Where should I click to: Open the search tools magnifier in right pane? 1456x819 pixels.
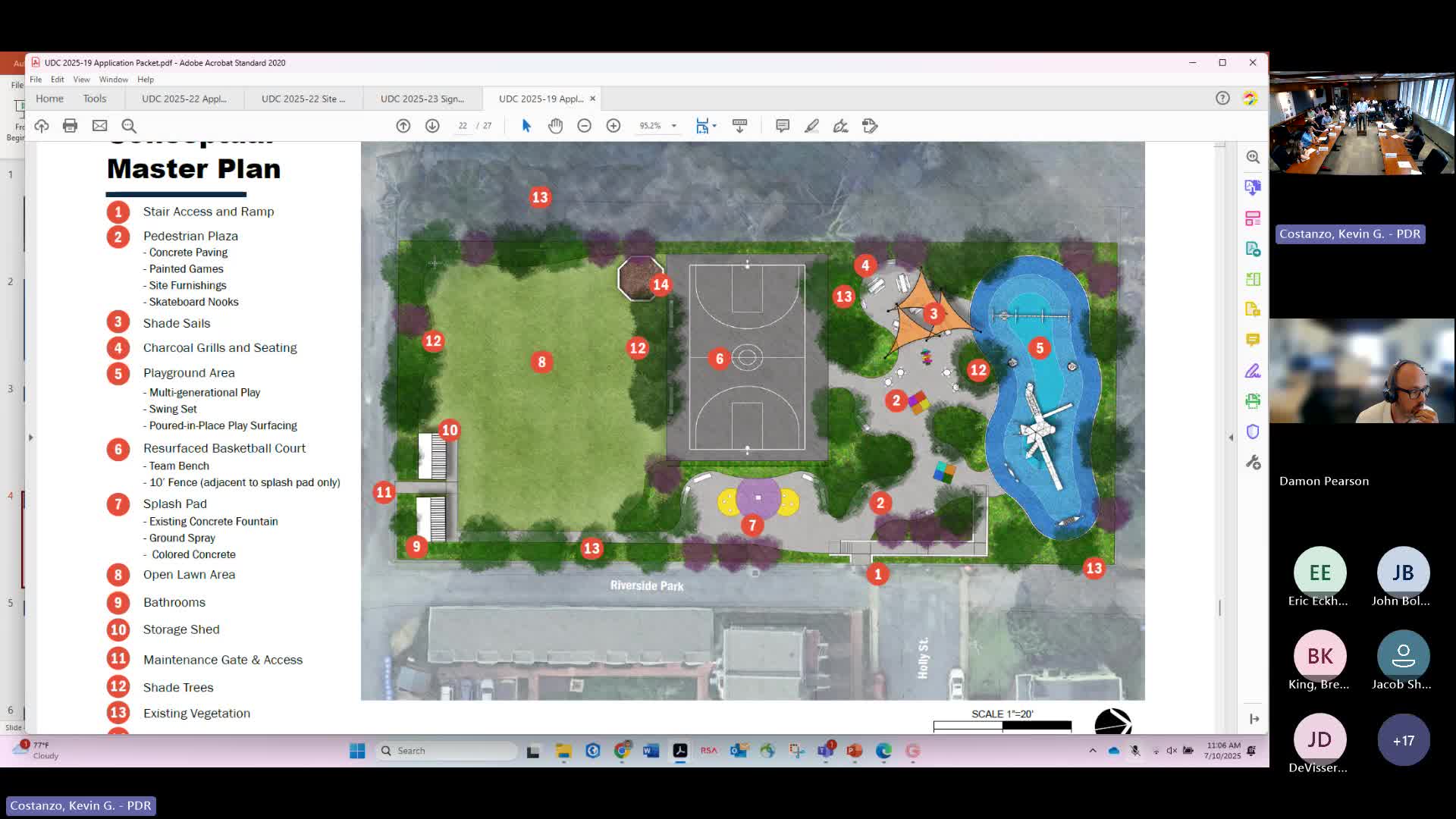(x=1253, y=157)
